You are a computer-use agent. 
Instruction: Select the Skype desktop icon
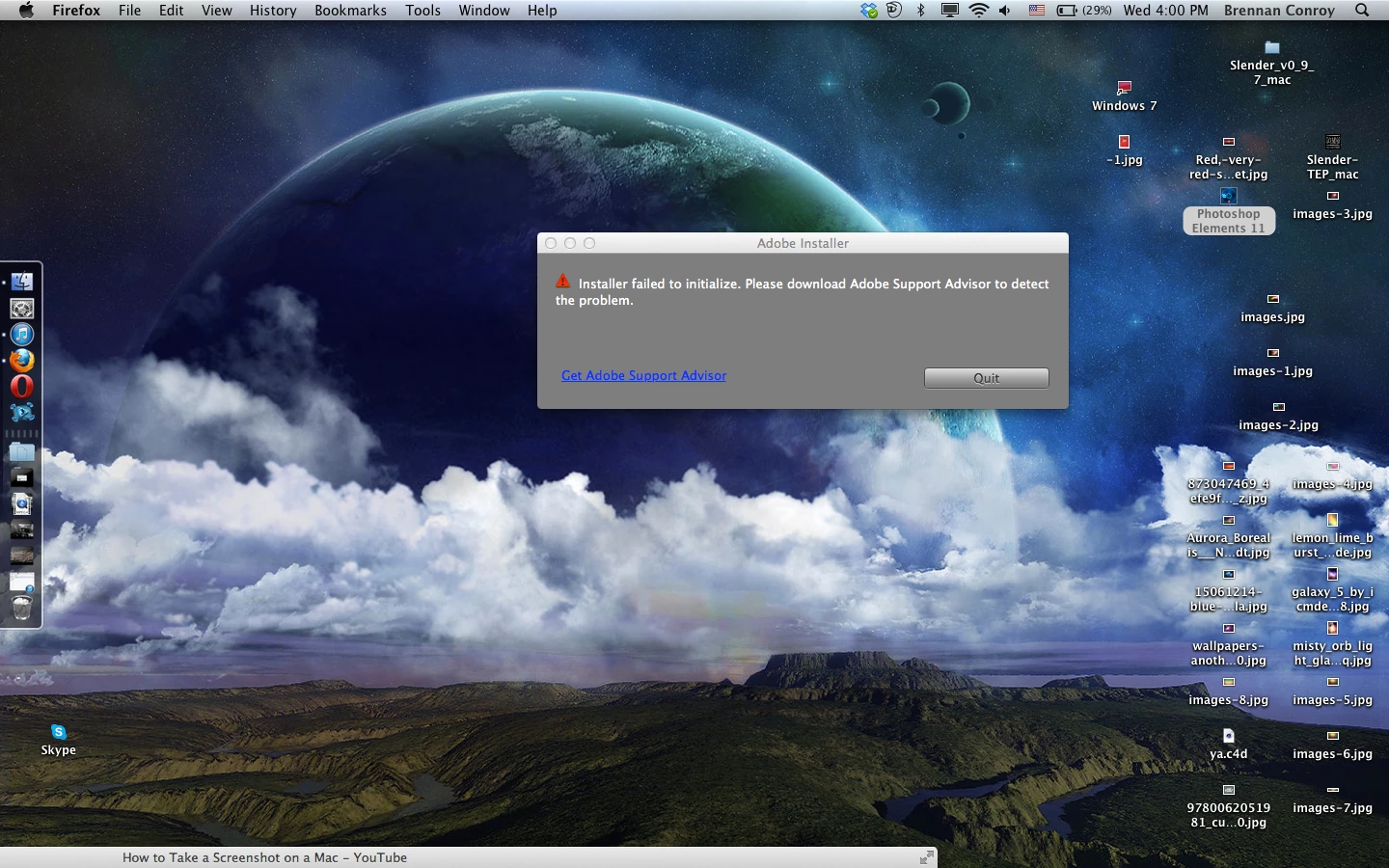click(58, 740)
